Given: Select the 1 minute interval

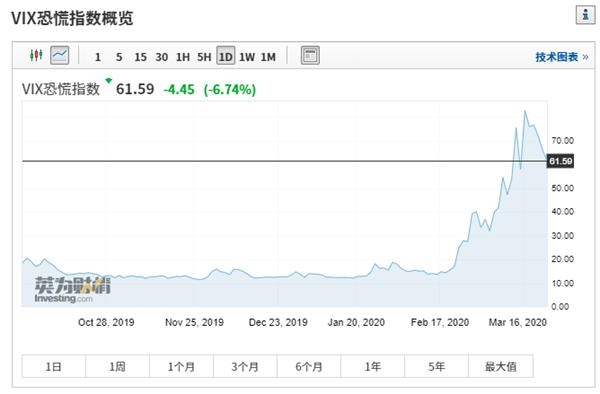Looking at the screenshot, I should coord(98,57).
